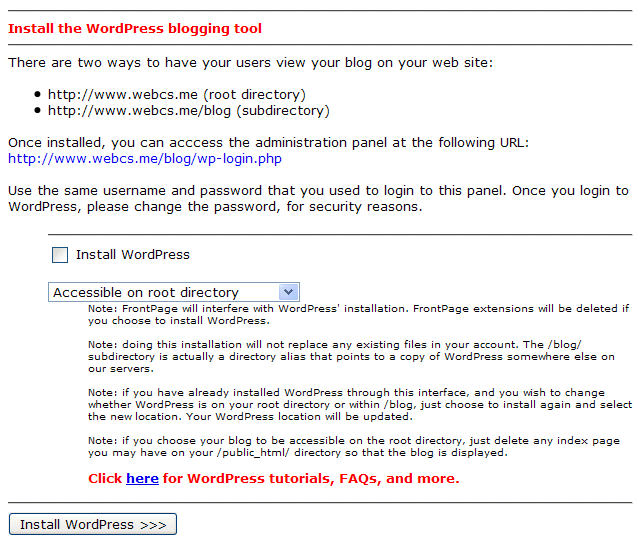
Task: Click the 'Once installed, you can acccess' sentence
Action: pyautogui.click(x=269, y=143)
